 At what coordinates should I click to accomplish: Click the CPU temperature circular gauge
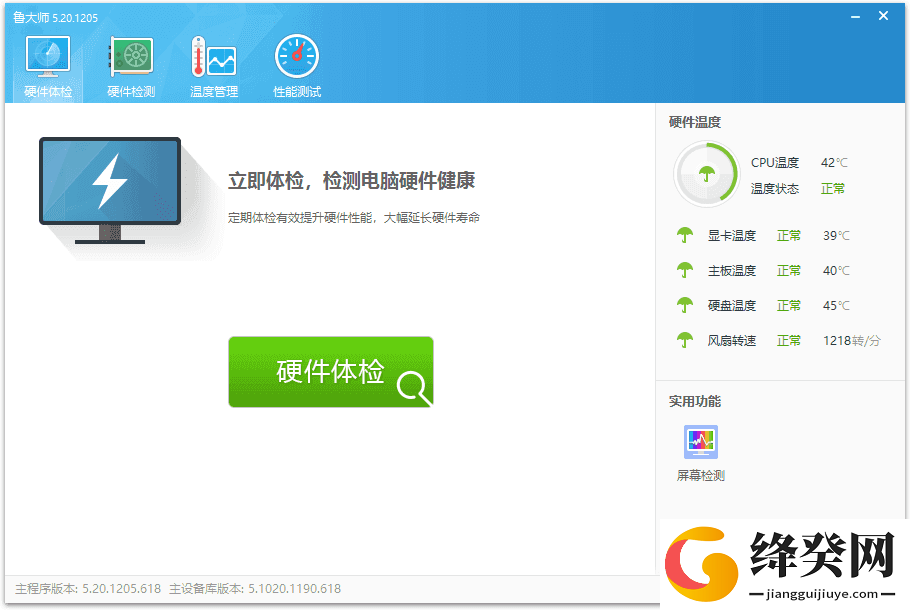pyautogui.click(x=706, y=174)
